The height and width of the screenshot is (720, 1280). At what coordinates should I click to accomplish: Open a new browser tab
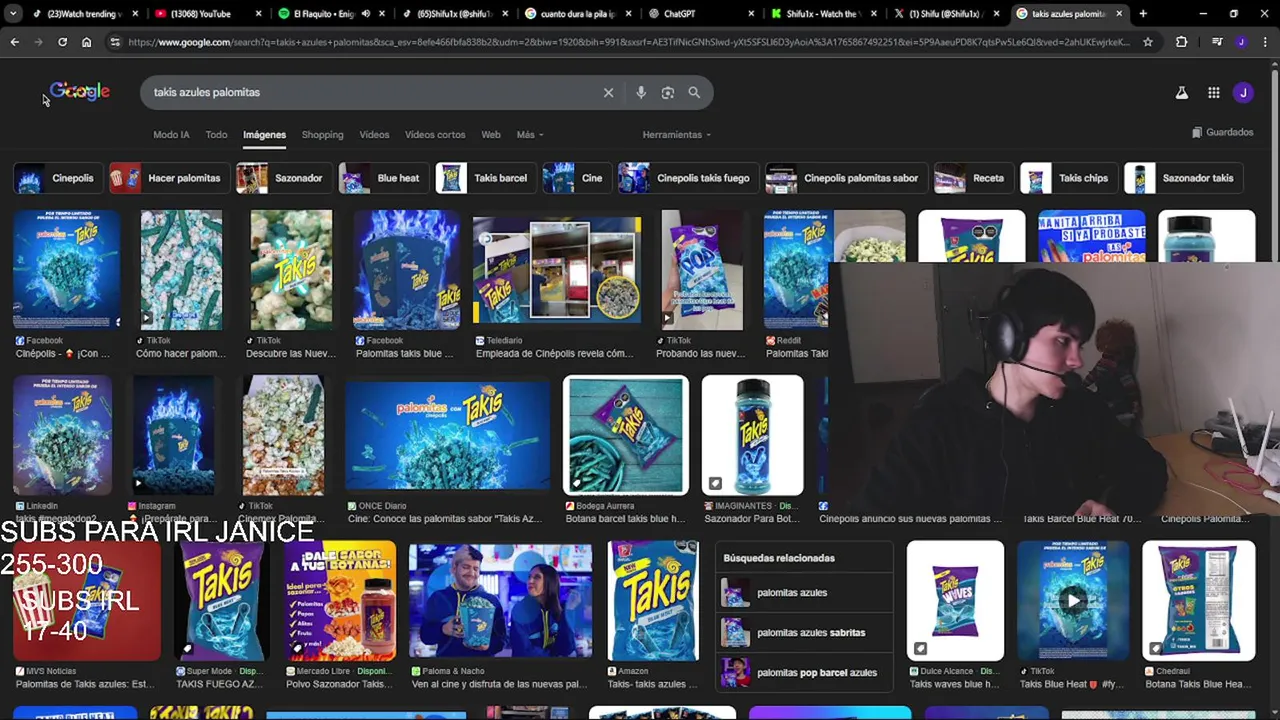coord(1143,14)
